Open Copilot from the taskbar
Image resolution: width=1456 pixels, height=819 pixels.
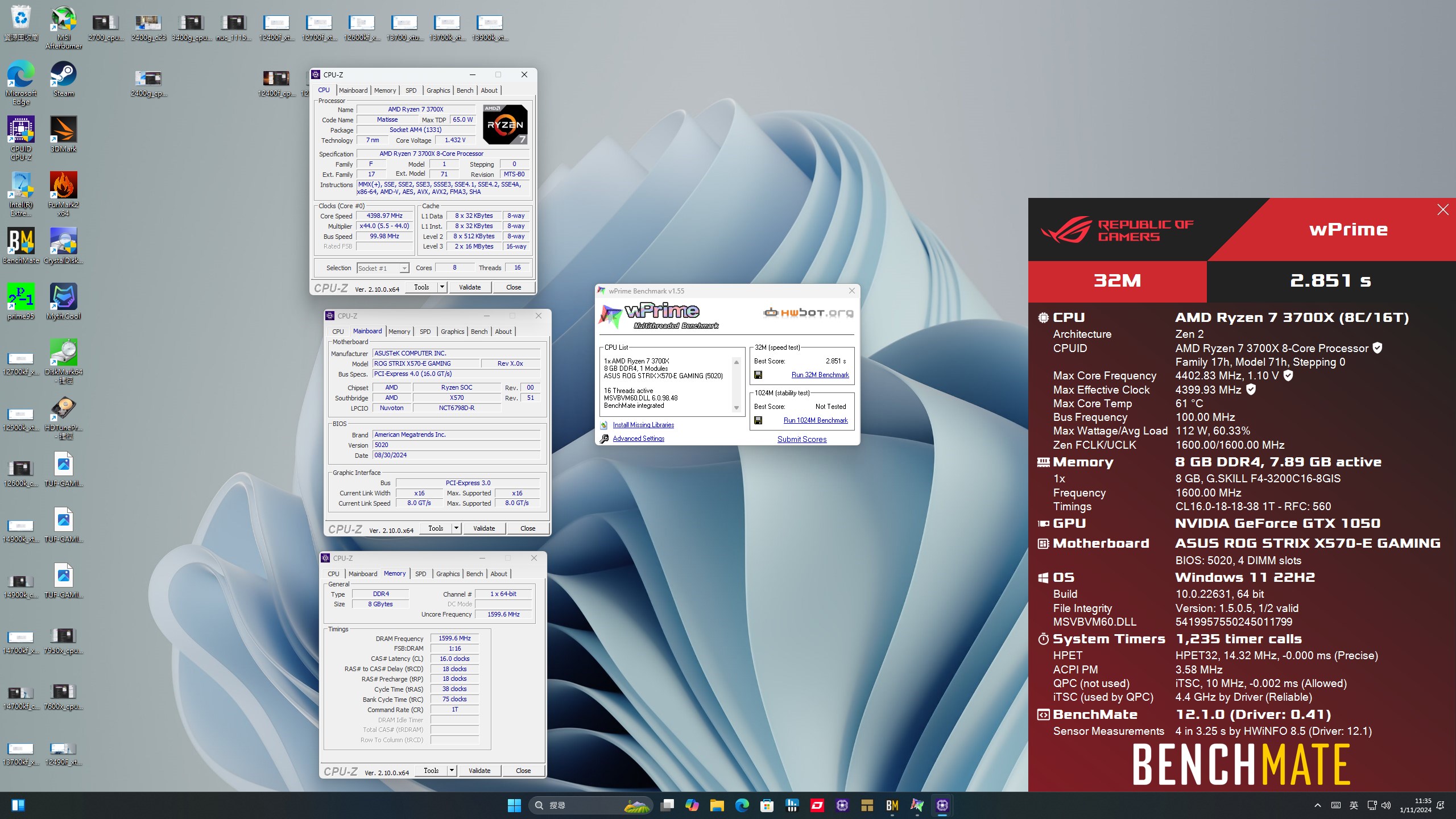point(692,805)
